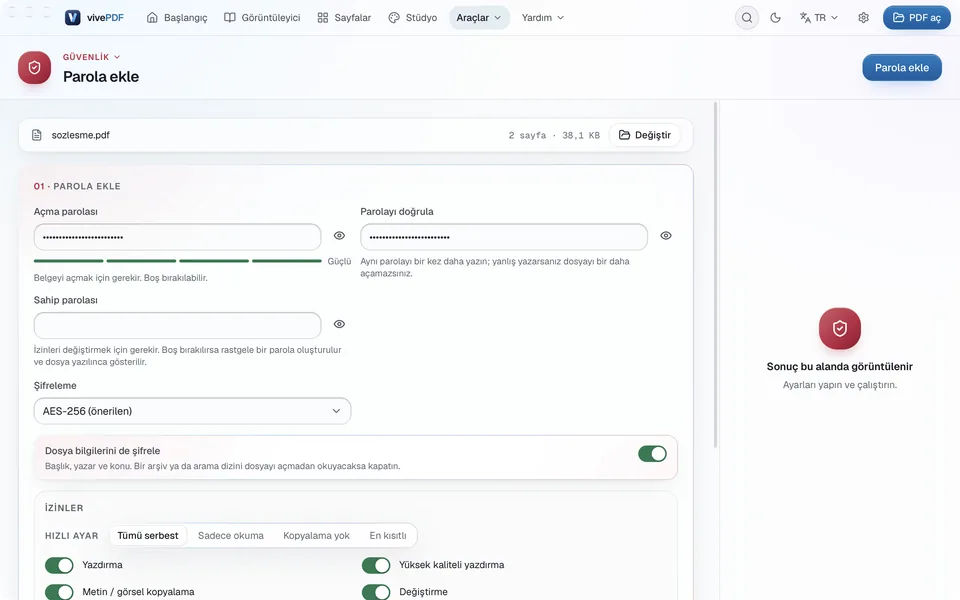Viewport: 960px width, 600px height.
Task: Open the Görüntüleyici tab
Action: click(x=262, y=18)
